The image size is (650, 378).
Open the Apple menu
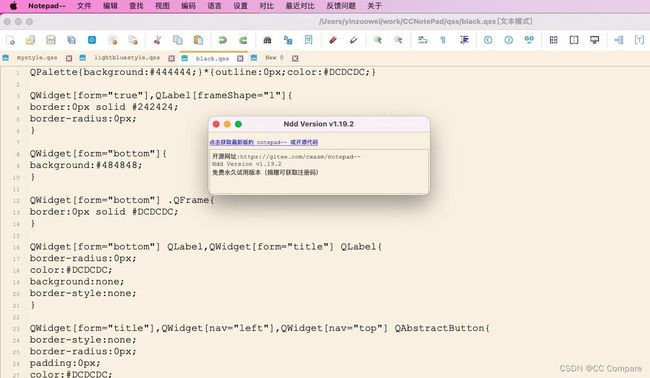pyautogui.click(x=13, y=6)
